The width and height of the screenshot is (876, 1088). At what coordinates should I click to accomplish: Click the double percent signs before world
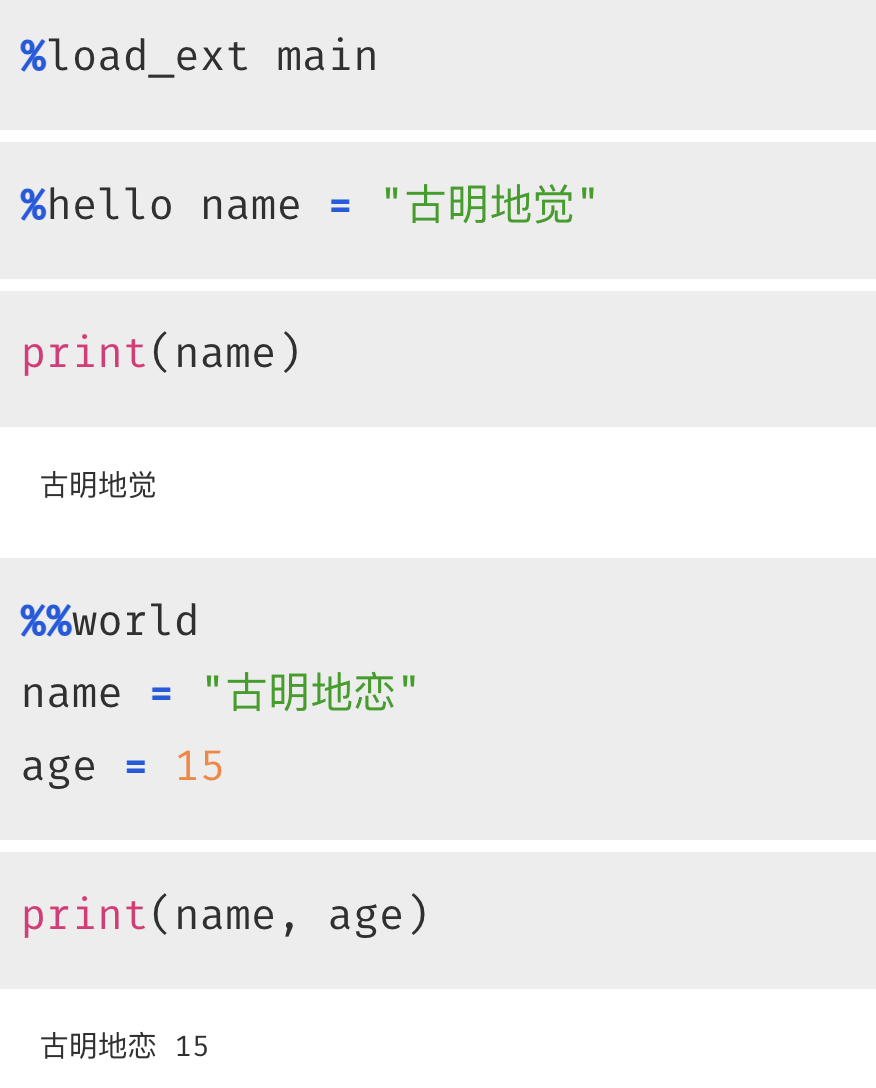click(47, 620)
